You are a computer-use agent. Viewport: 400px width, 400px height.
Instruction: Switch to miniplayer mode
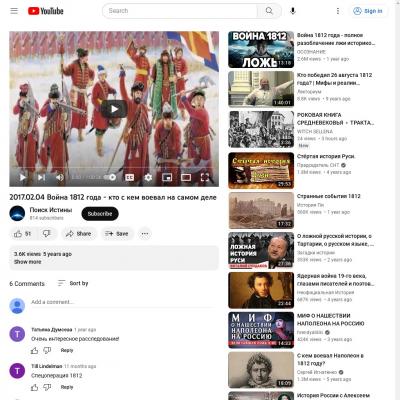167,177
